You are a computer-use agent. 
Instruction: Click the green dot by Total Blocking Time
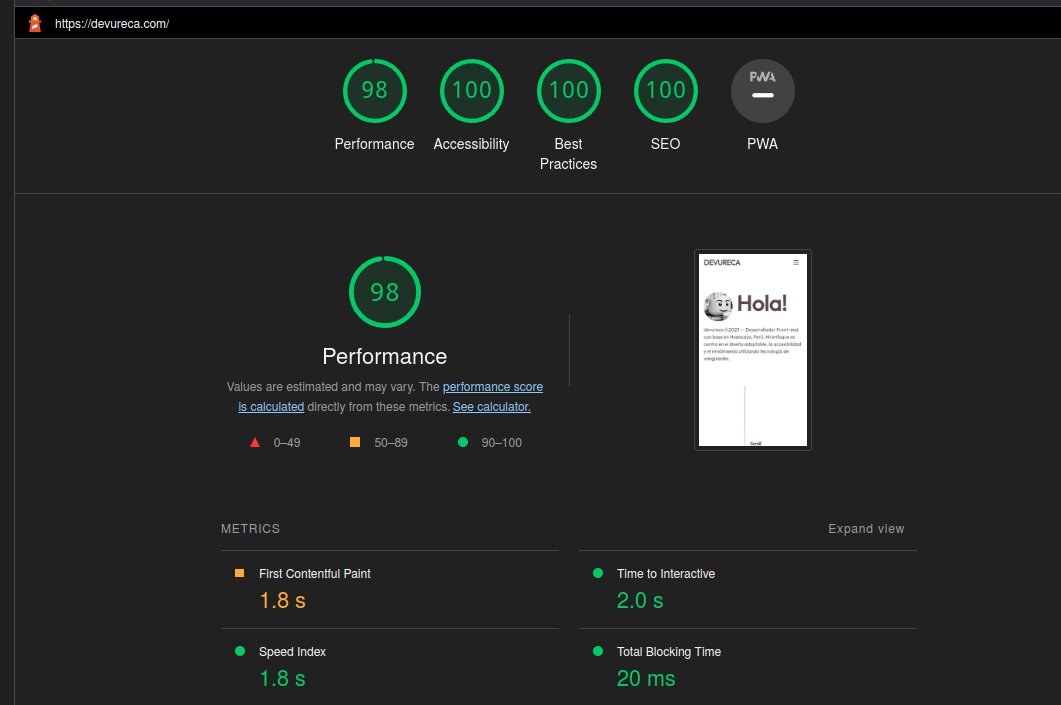[597, 651]
